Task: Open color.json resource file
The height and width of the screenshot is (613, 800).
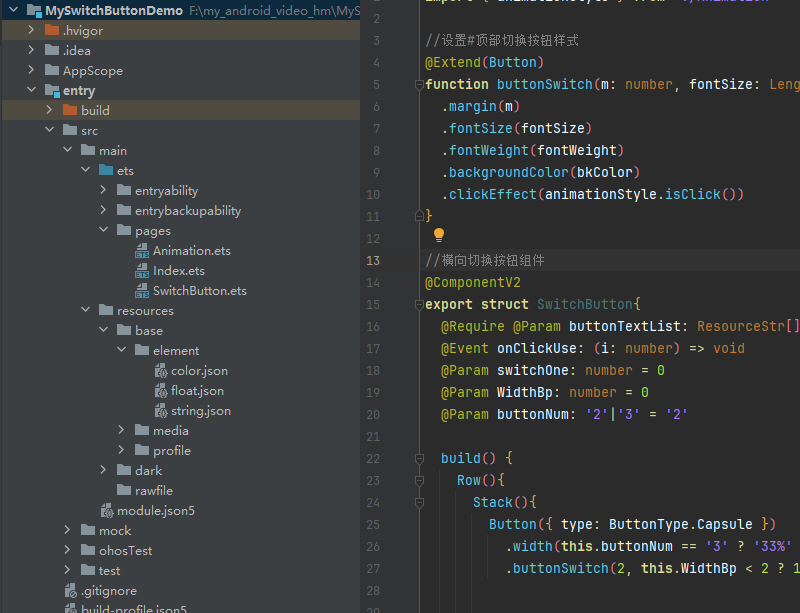Action: (x=199, y=371)
